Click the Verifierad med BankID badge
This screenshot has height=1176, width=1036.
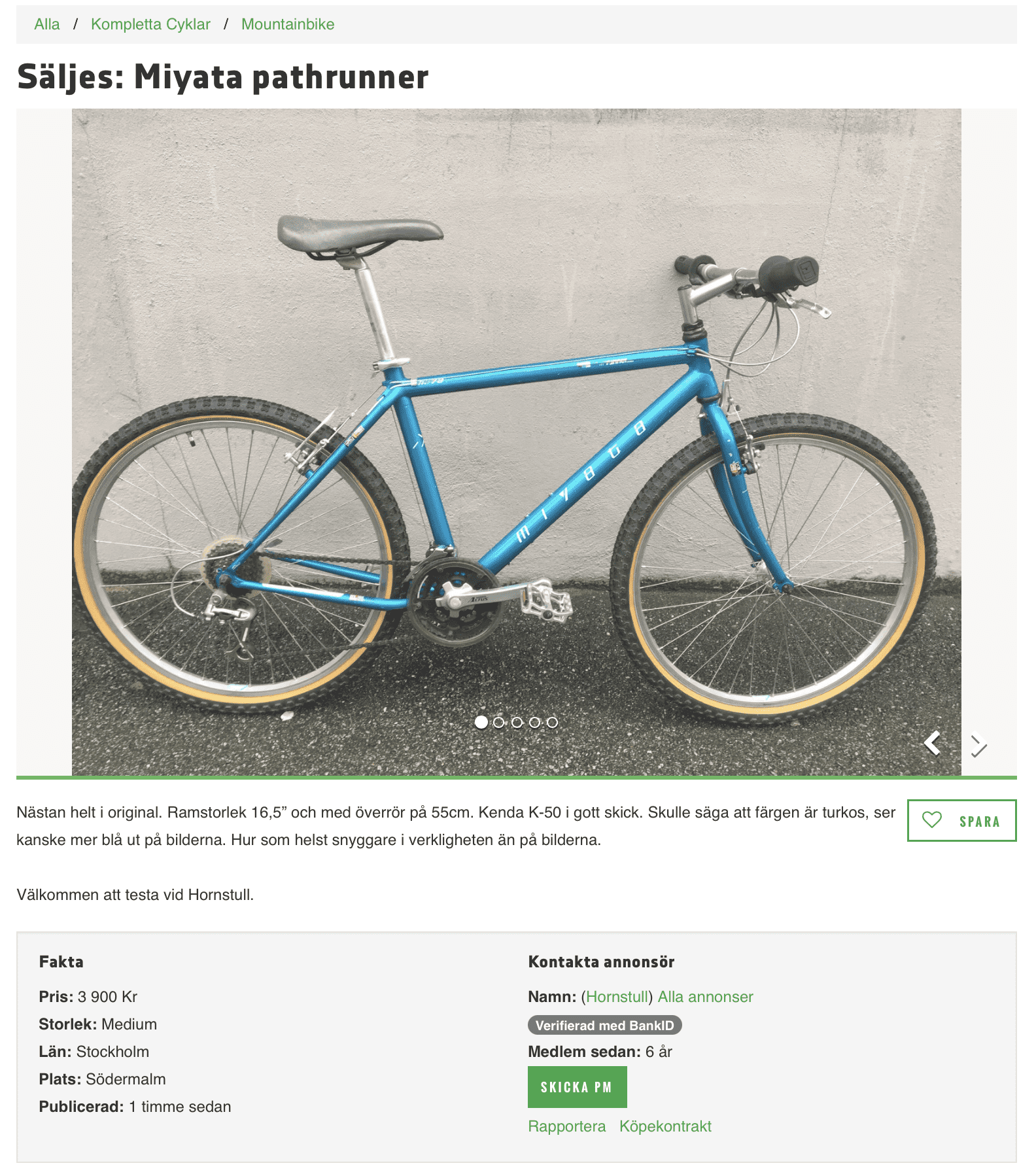click(x=604, y=1025)
